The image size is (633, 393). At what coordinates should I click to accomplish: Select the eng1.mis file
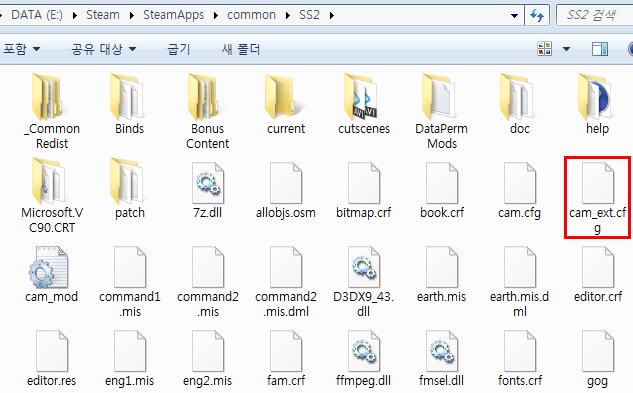click(x=130, y=359)
